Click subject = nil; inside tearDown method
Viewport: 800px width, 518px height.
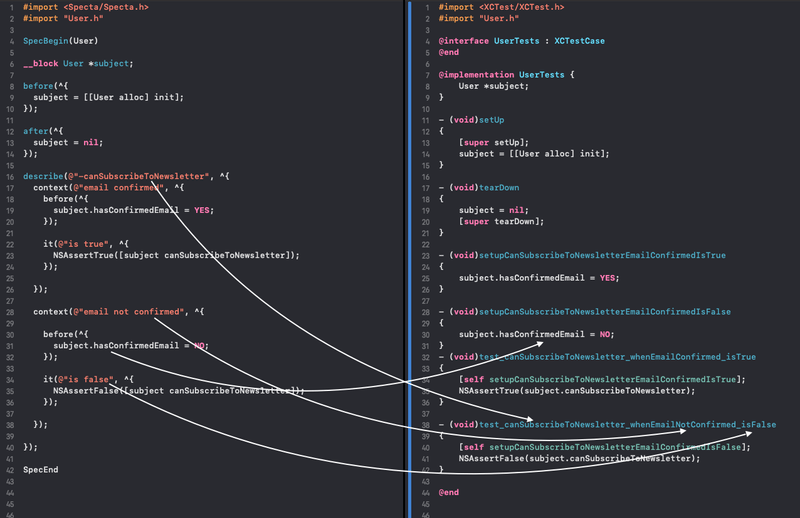493,210
